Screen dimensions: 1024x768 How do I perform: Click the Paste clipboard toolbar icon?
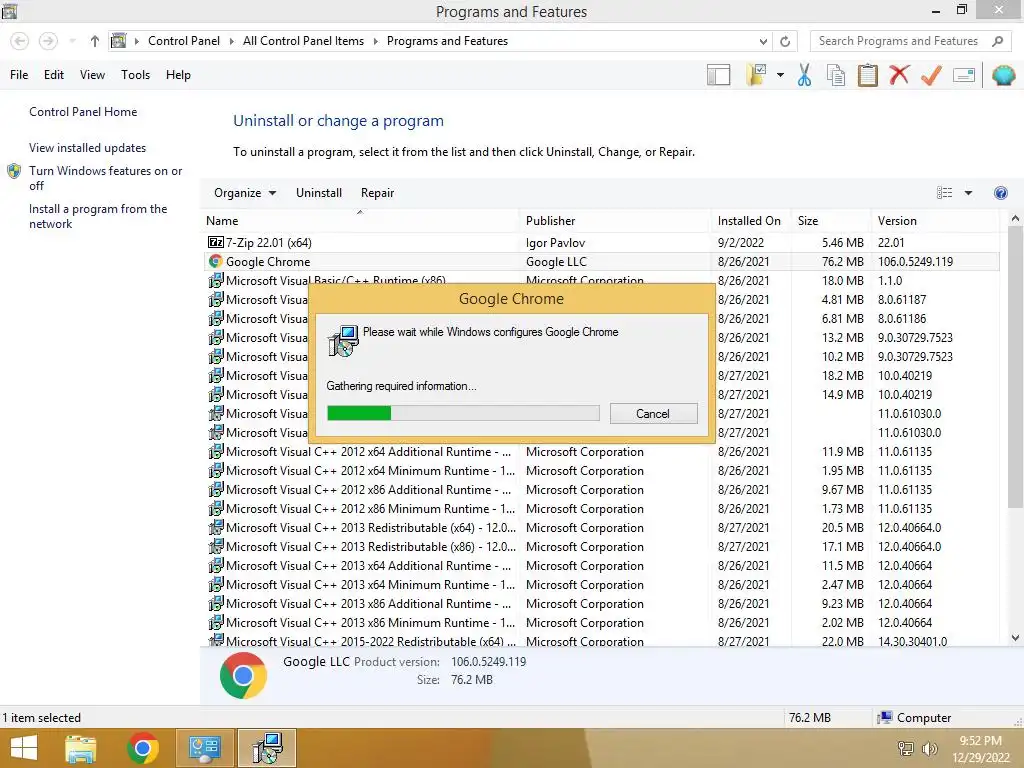(867, 75)
